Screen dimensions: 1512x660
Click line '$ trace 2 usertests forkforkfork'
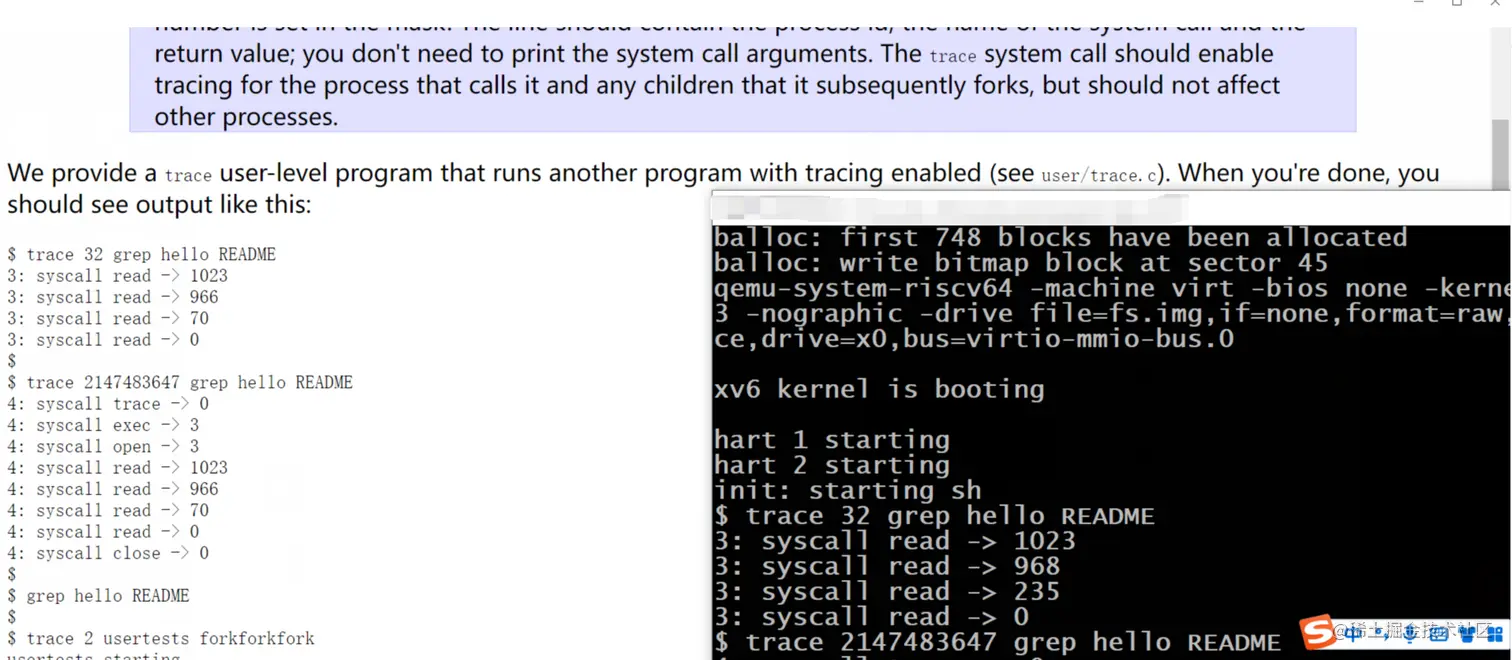click(161, 638)
